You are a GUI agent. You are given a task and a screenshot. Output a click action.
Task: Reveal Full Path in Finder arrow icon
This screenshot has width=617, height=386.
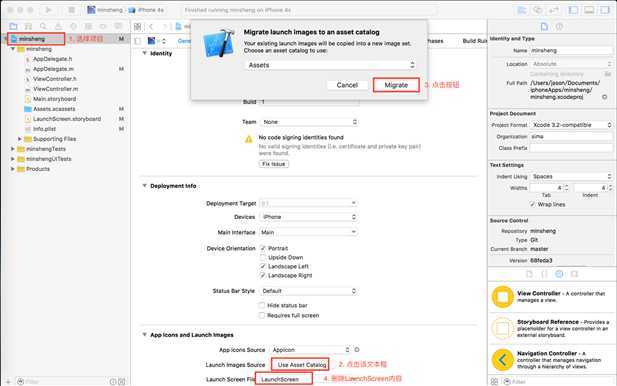click(x=605, y=97)
